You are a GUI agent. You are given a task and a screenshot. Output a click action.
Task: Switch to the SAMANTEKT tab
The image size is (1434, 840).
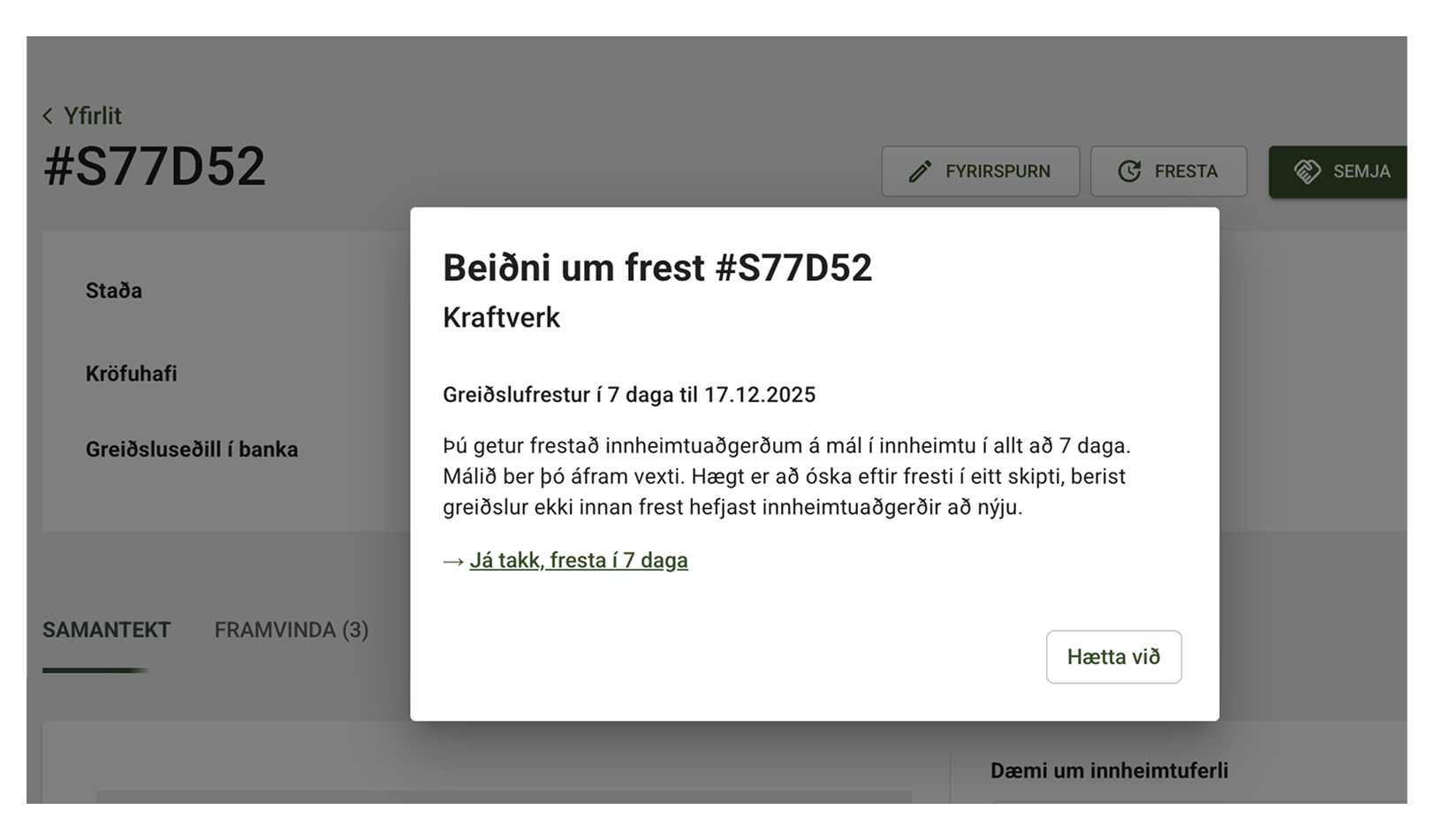(106, 630)
